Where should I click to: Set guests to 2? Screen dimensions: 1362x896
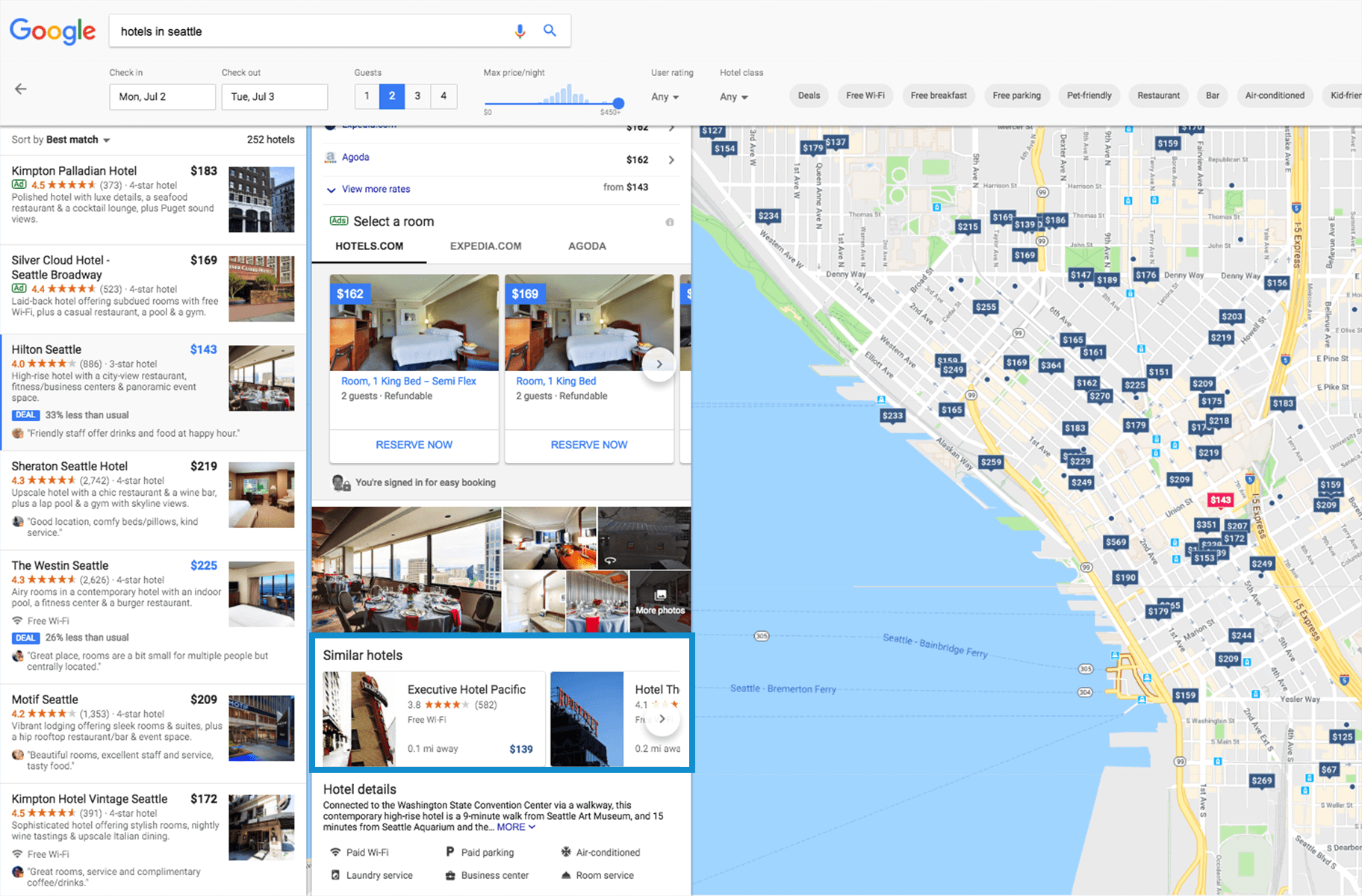[x=392, y=96]
